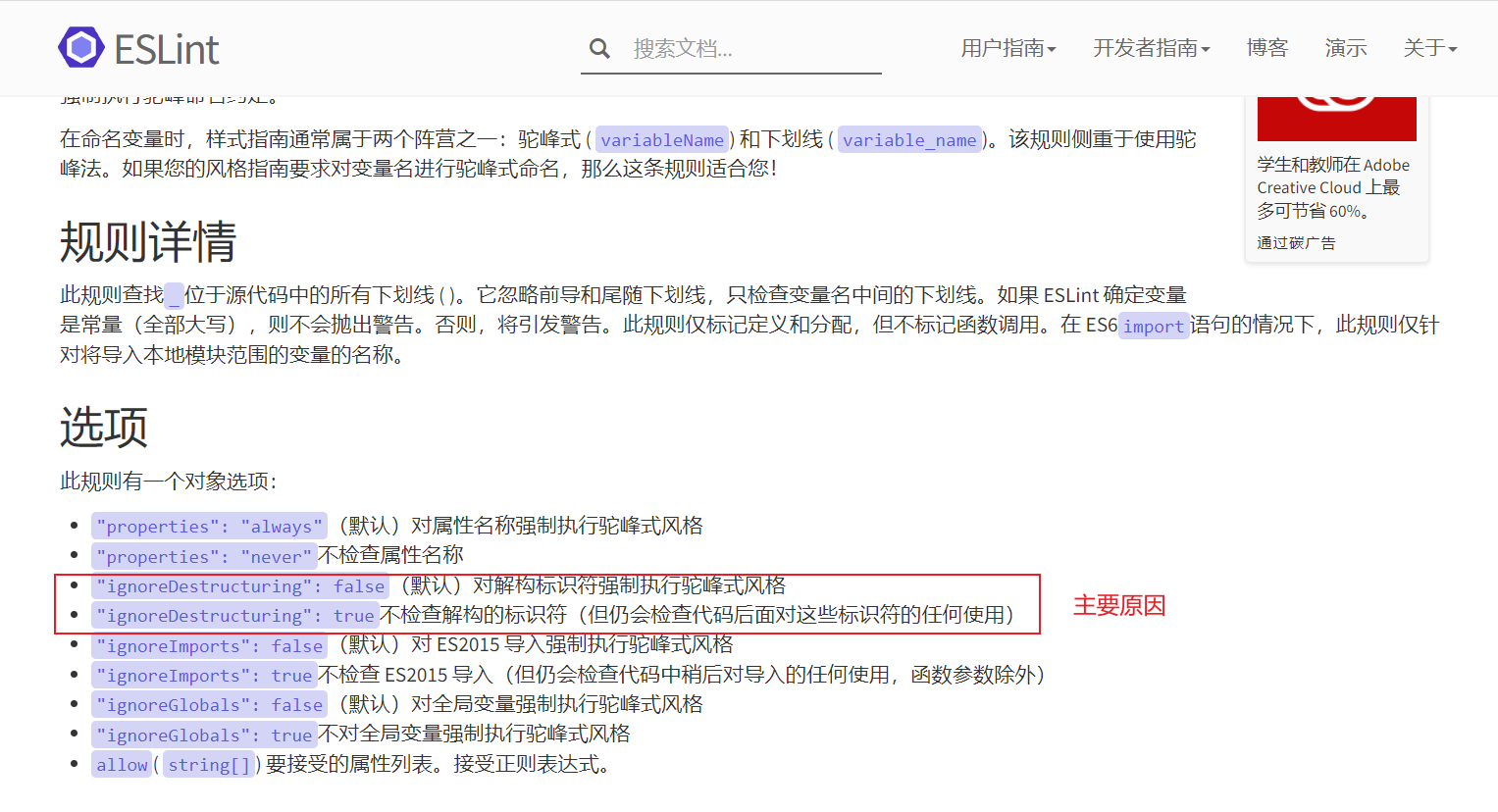Open the 关于 dropdown menu

point(1430,48)
